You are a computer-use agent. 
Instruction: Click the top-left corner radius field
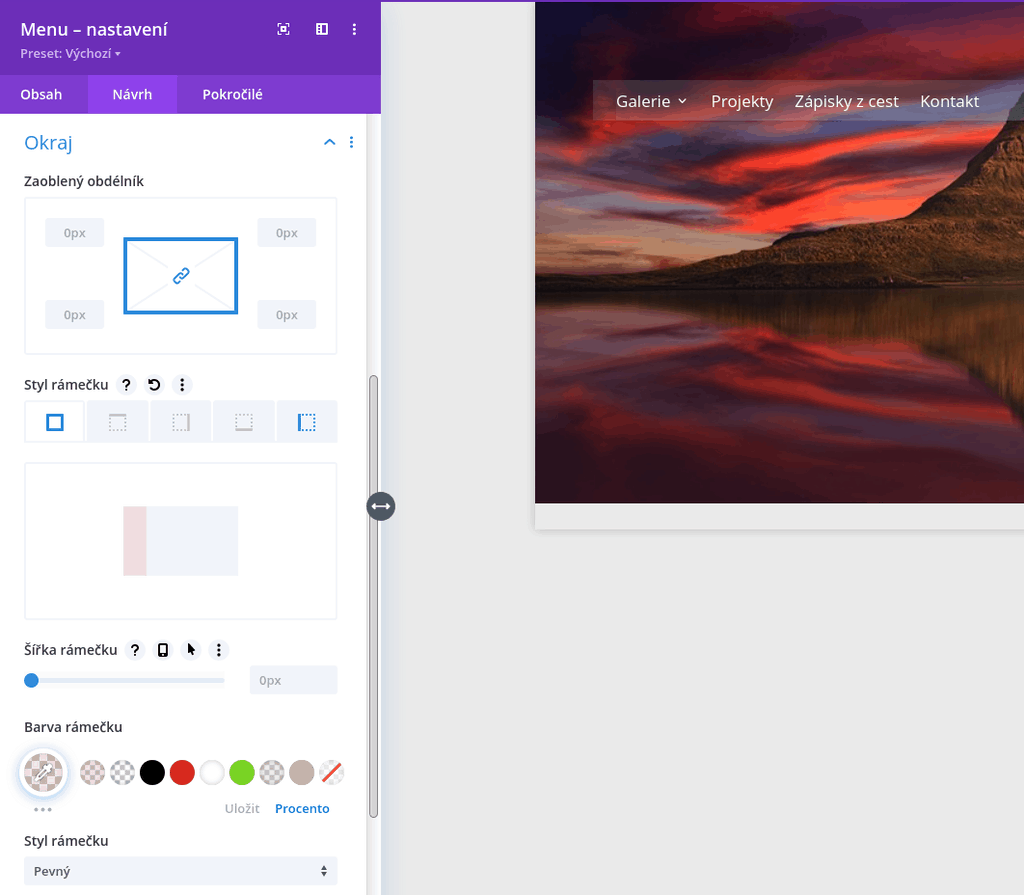click(x=74, y=233)
